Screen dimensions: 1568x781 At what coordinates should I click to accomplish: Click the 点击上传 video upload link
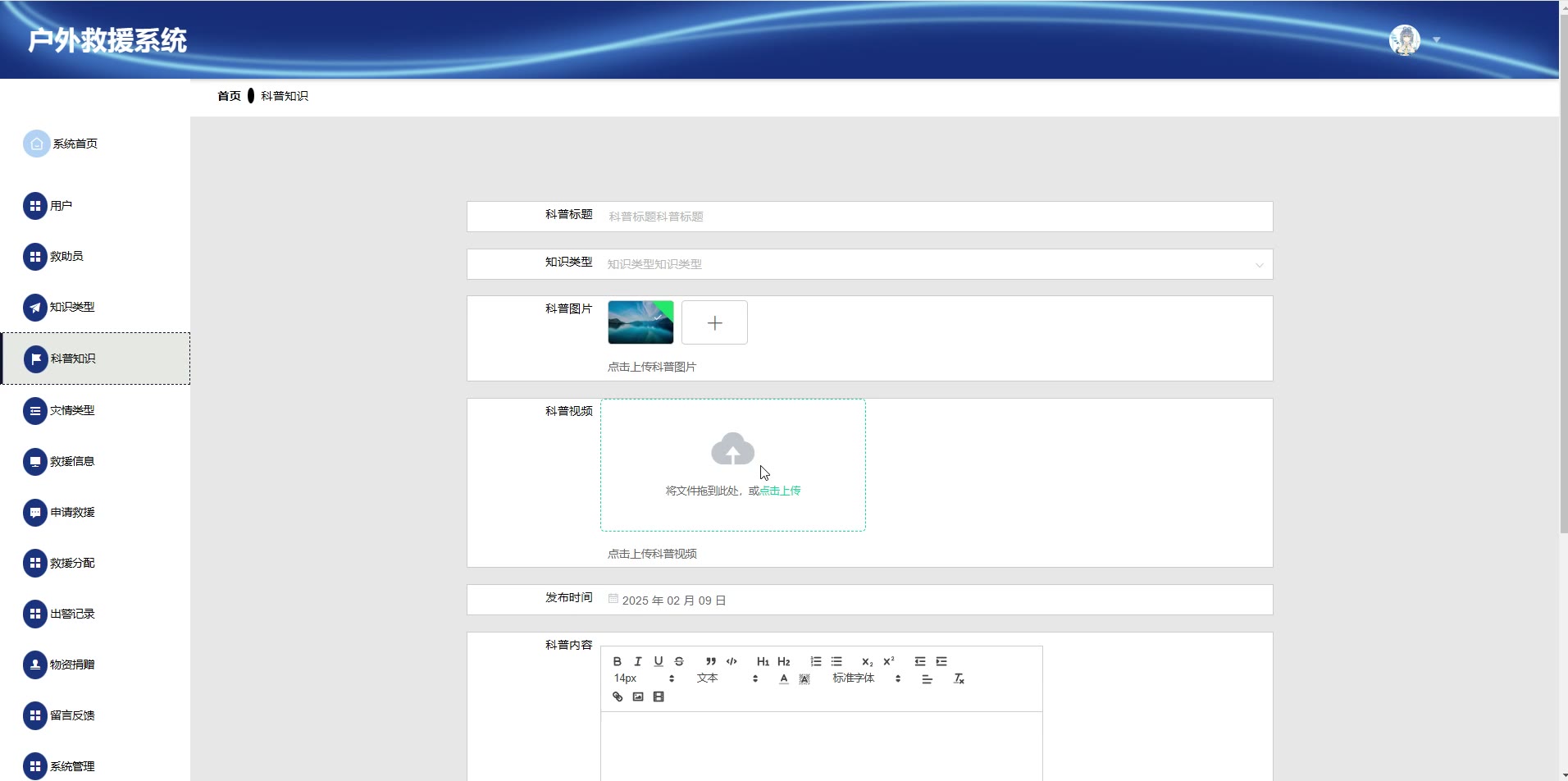click(x=780, y=491)
